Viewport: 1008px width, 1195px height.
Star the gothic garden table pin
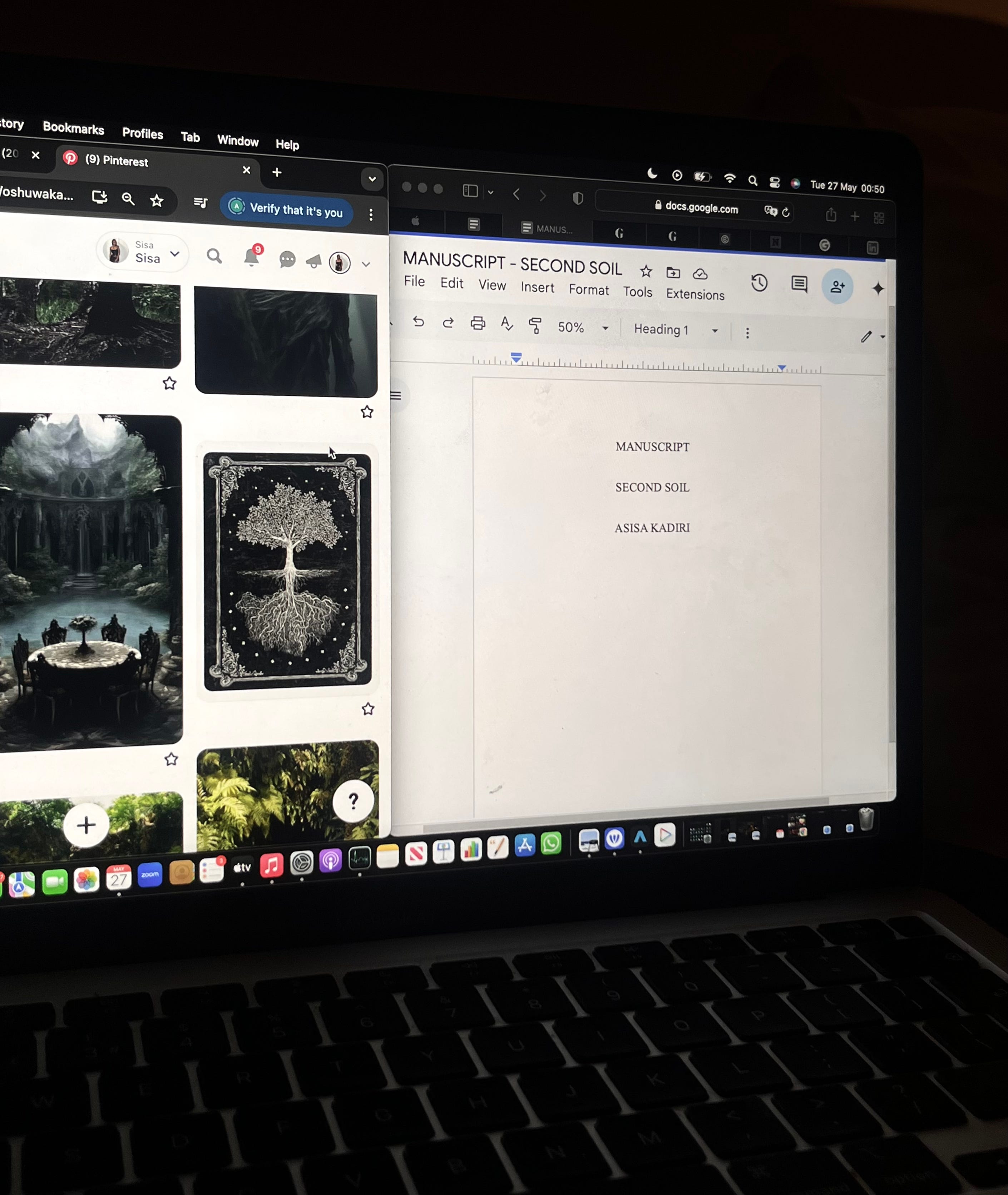[171, 759]
